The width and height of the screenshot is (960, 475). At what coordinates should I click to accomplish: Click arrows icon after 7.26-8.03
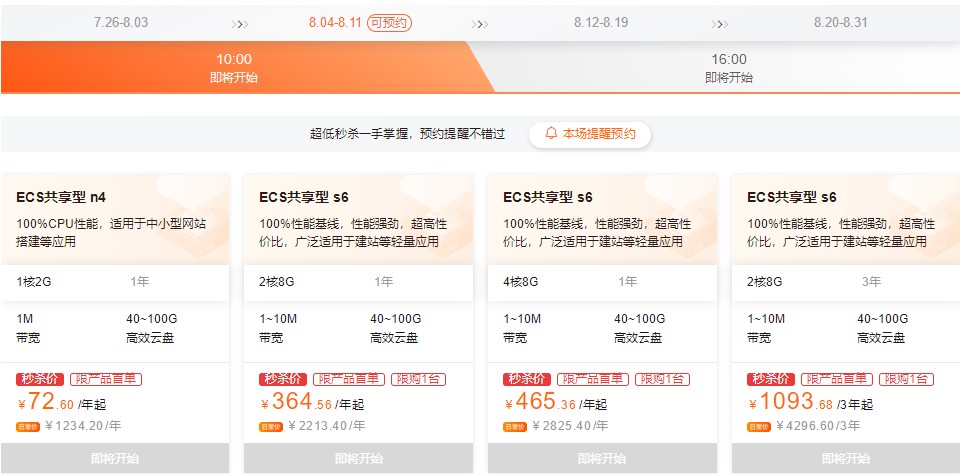click(x=240, y=24)
